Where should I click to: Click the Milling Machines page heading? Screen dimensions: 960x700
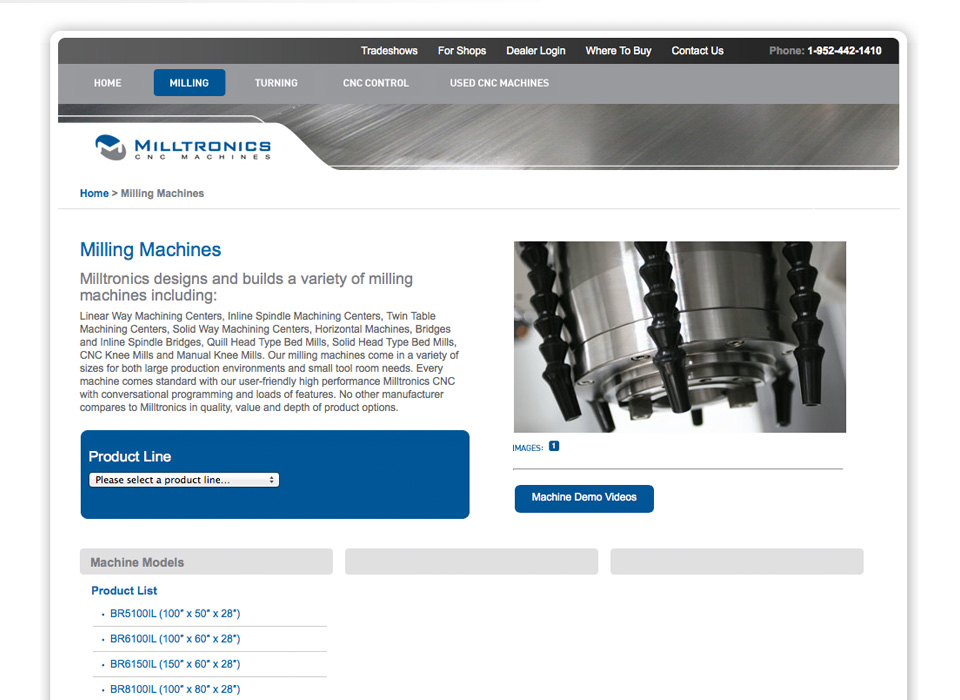click(x=151, y=250)
